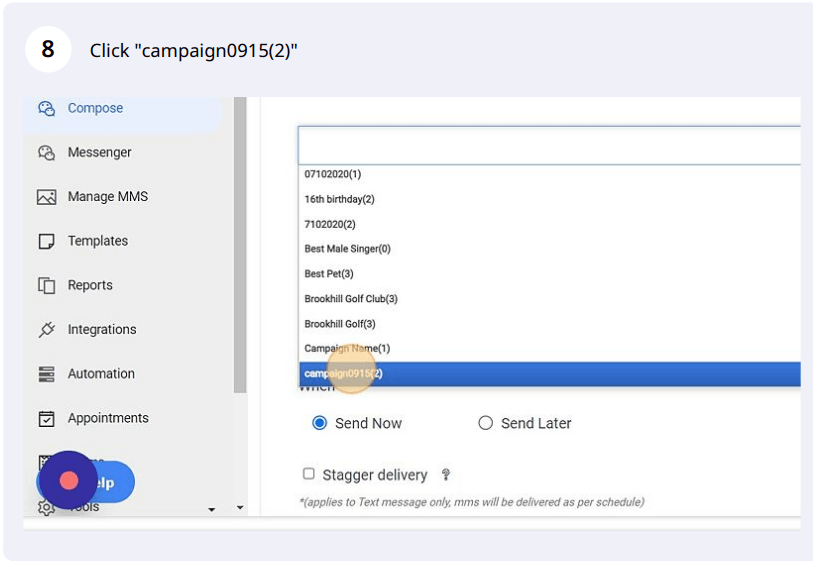Click the Stagger delivery help icon
The width and height of the screenshot is (813, 562).
(446, 475)
